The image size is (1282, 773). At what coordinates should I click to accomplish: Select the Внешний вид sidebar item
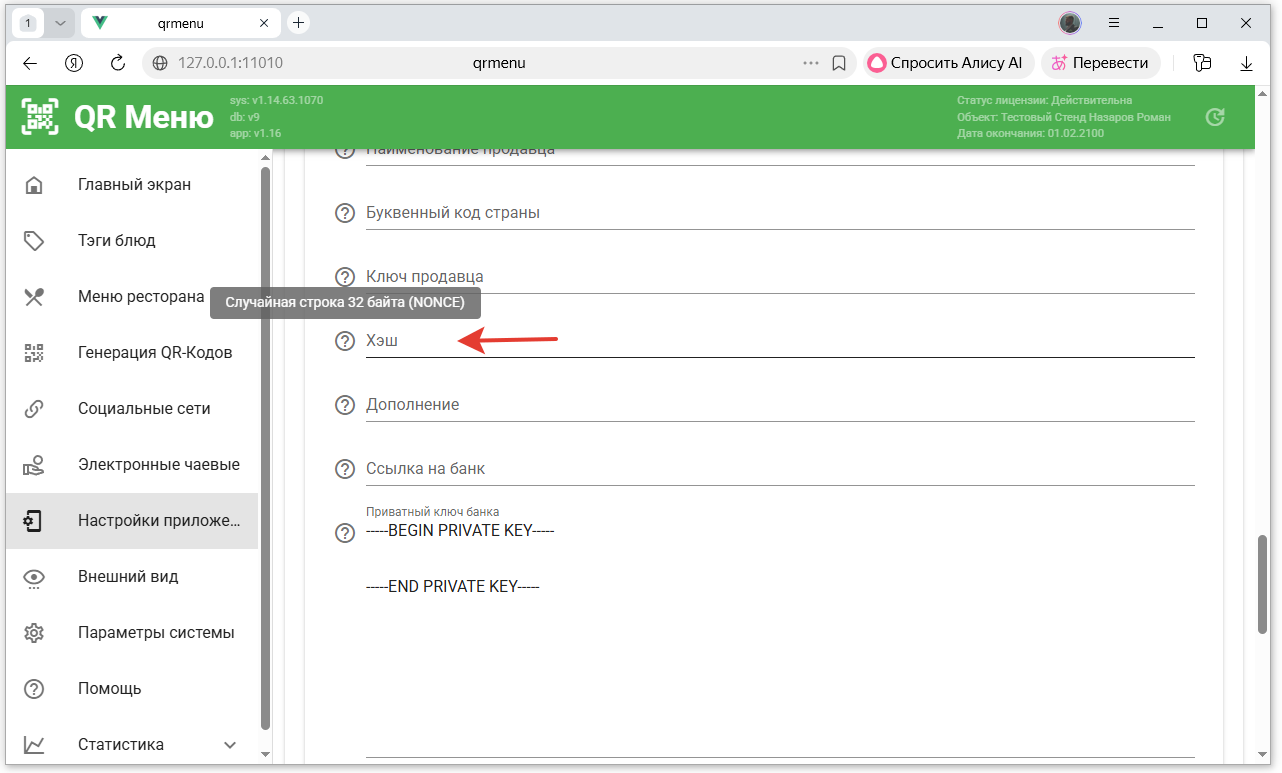pyautogui.click(x=128, y=577)
